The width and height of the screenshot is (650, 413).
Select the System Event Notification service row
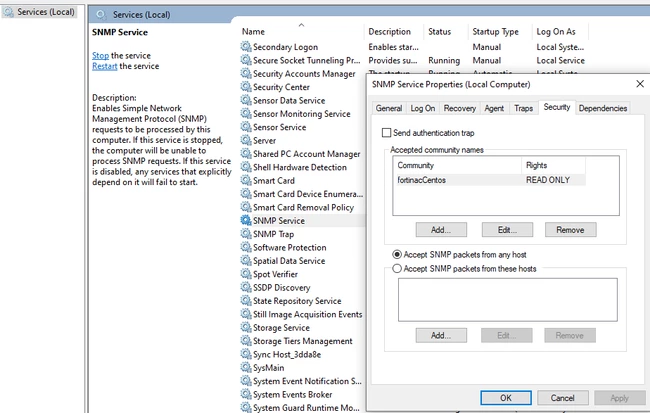click(302, 381)
